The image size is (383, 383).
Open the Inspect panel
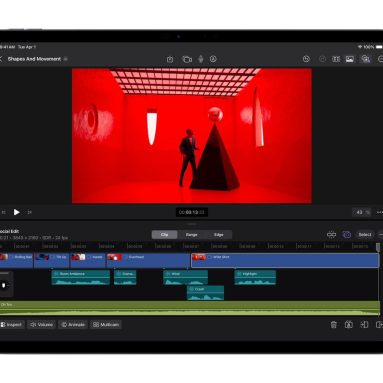point(11,325)
